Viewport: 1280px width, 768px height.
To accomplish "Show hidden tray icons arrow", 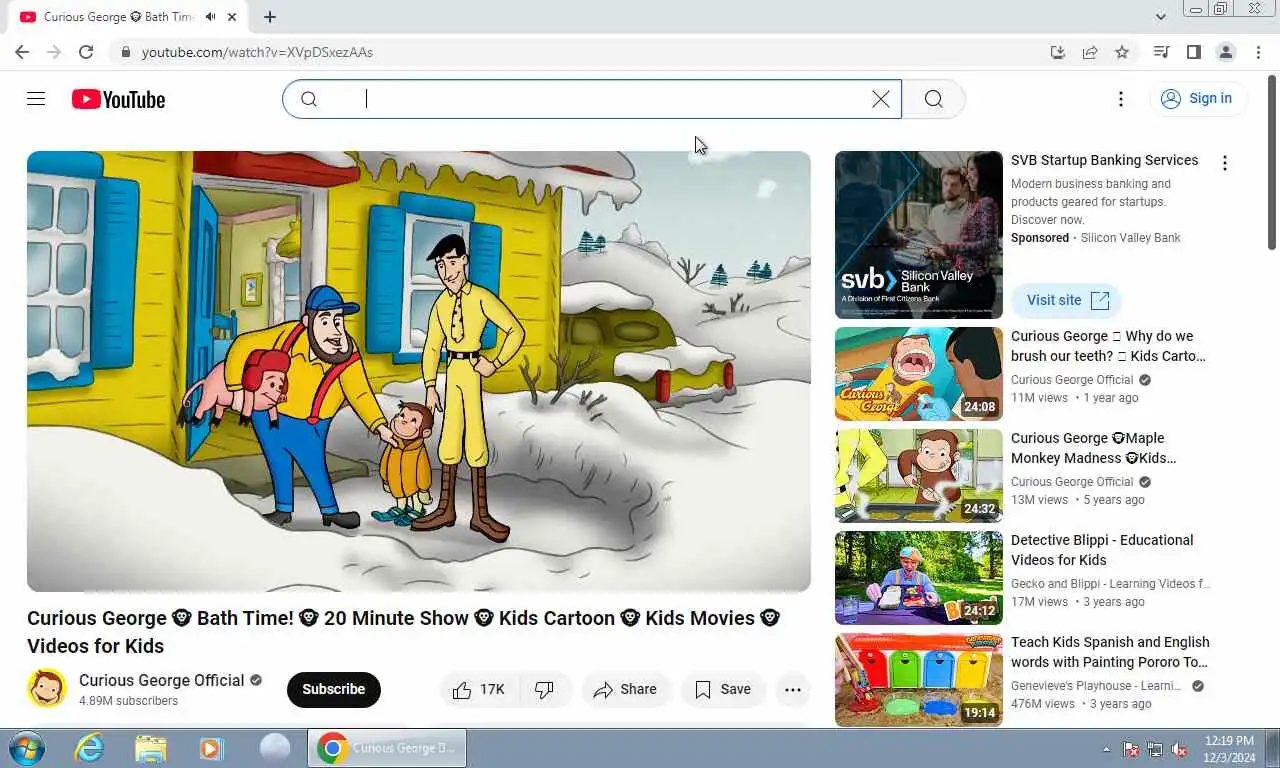I will [x=1106, y=749].
